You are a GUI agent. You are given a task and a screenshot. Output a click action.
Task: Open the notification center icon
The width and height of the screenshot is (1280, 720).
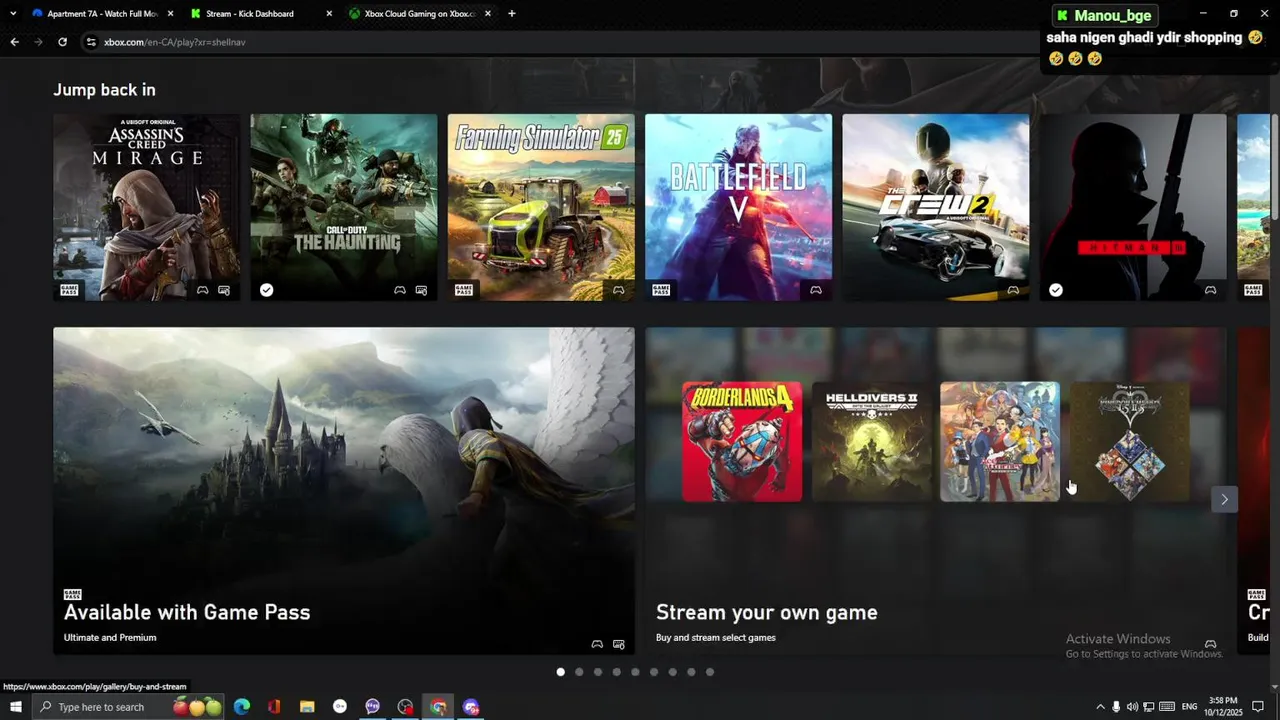pyautogui.click(x=1258, y=707)
